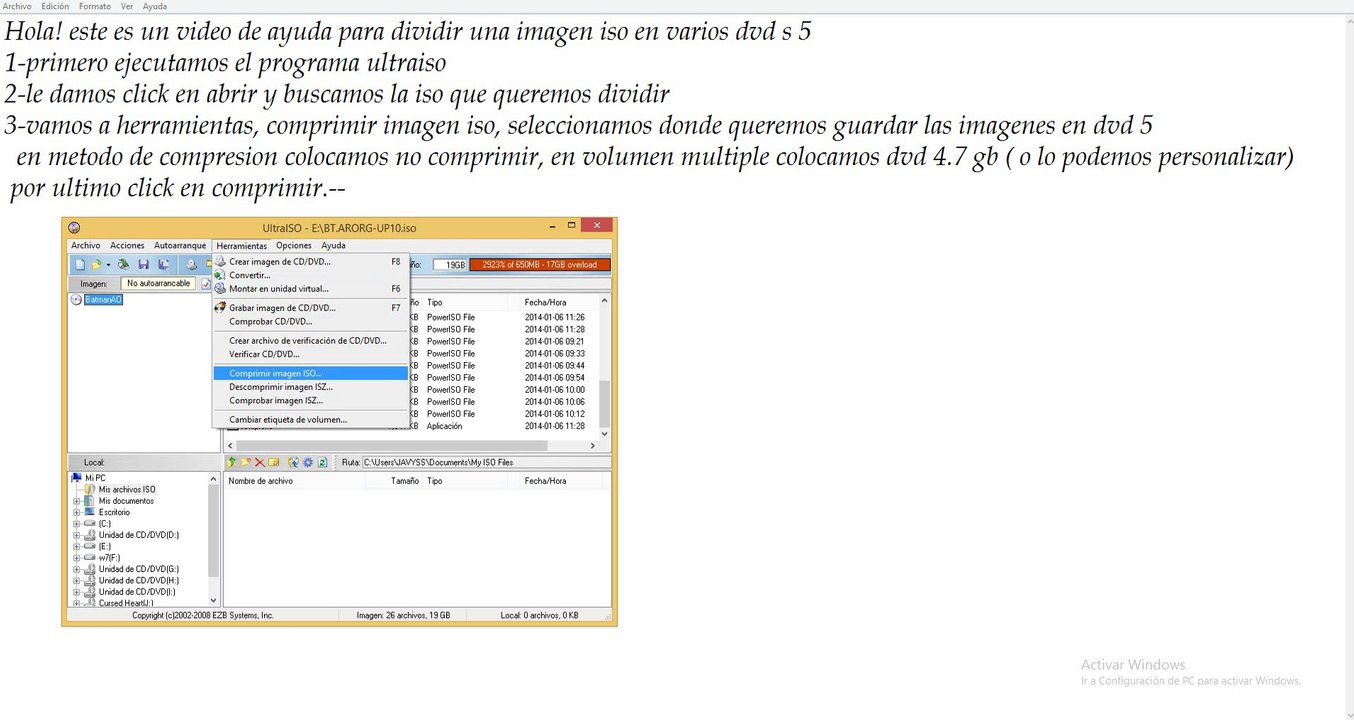Click the Aplicación row dated 2014-01-06 11:28
This screenshot has width=1354, height=720.
505,426
